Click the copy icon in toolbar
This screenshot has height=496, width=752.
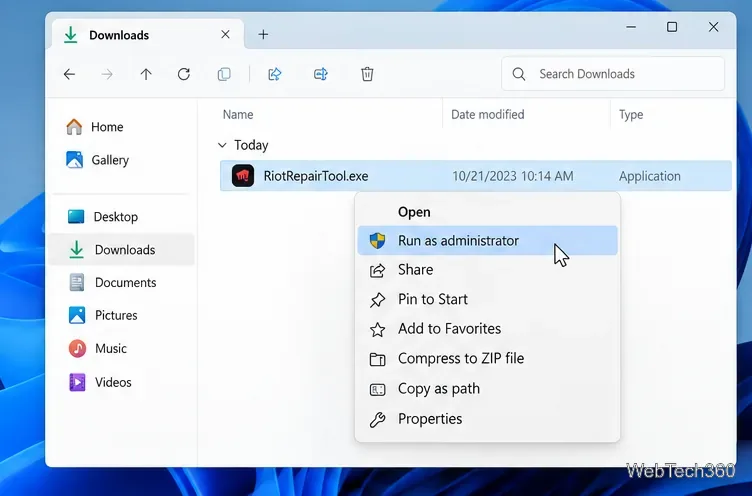(224, 74)
